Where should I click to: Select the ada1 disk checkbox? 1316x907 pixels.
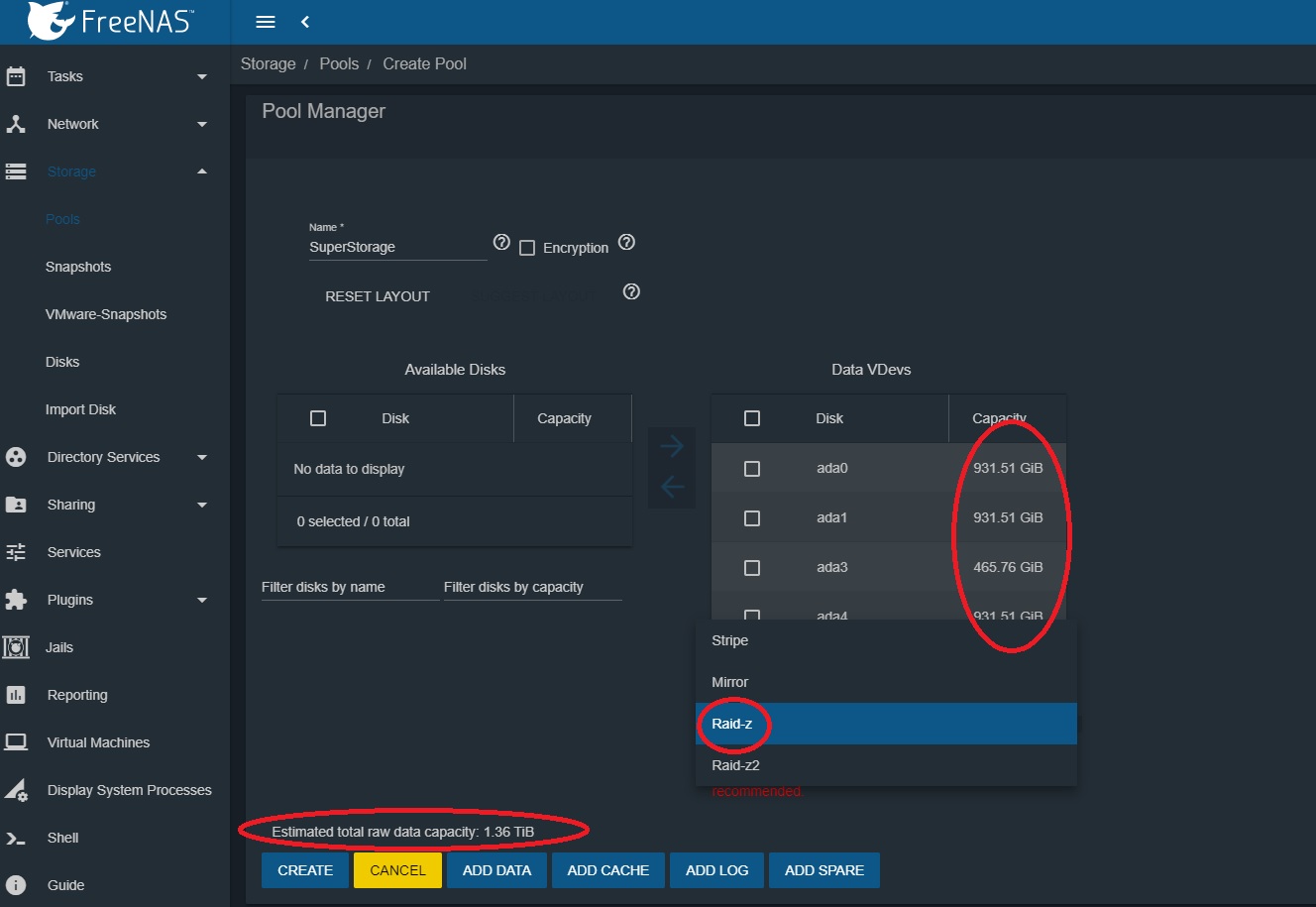point(752,517)
